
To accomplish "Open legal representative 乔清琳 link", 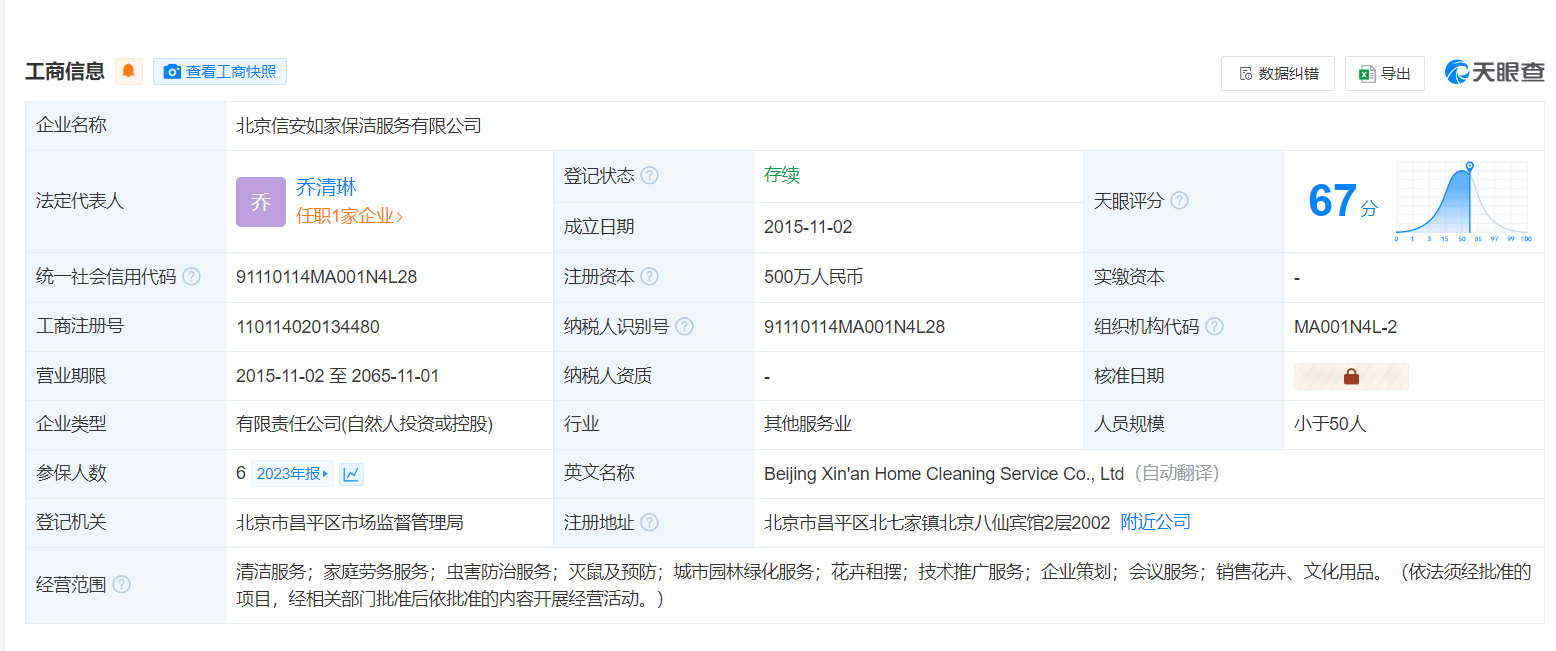I will click(x=326, y=187).
